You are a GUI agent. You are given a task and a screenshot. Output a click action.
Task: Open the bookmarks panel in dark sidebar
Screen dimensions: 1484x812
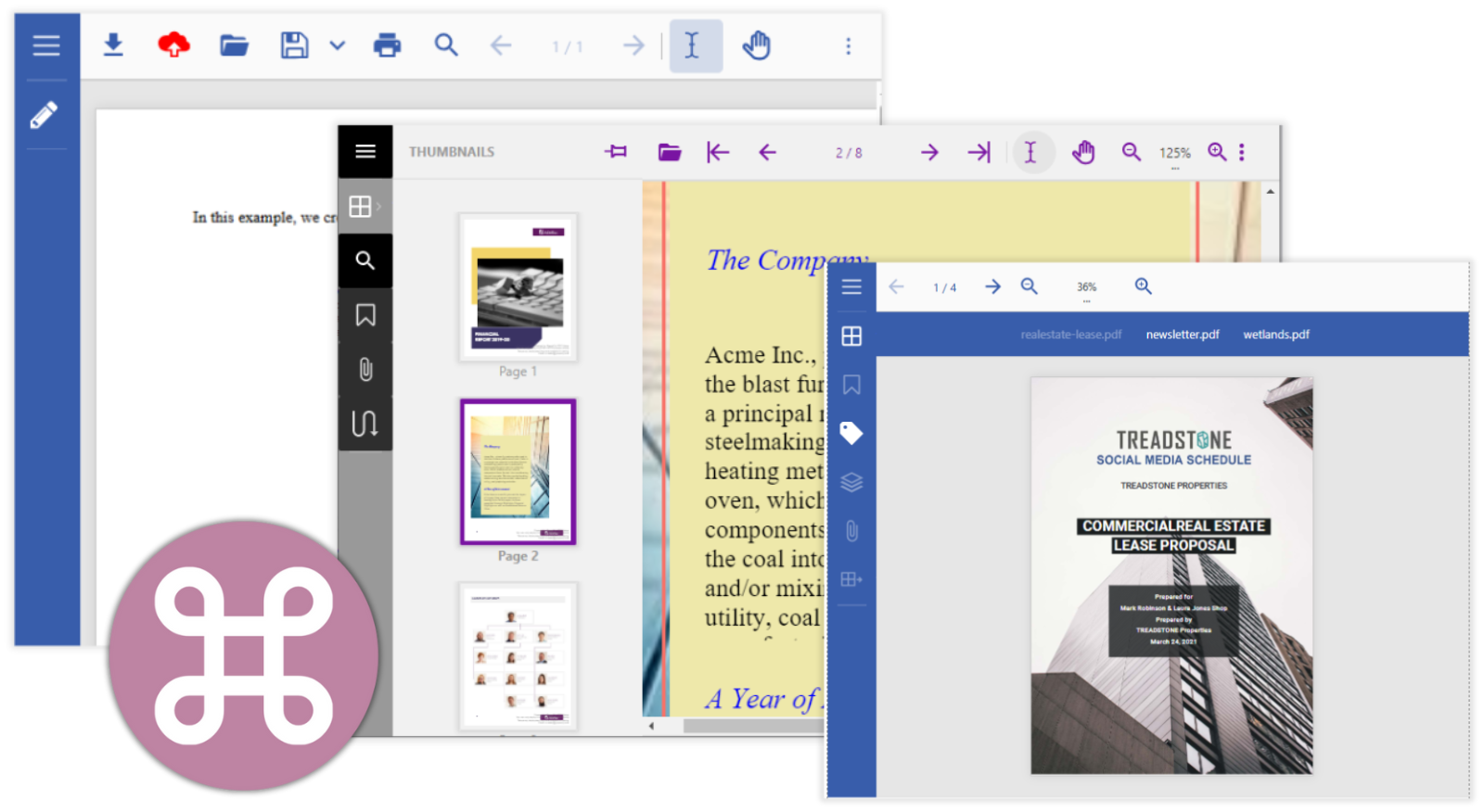pos(365,315)
